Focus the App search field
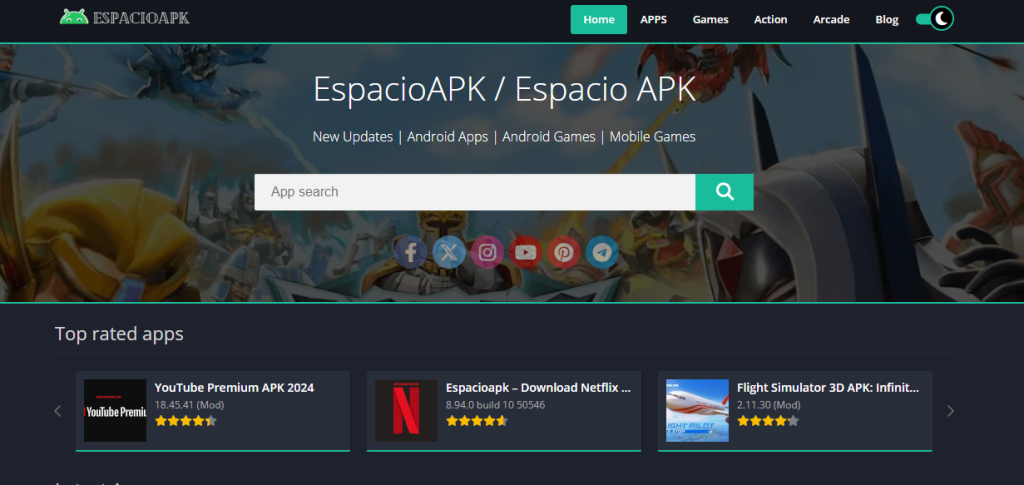Viewport: 1024px width, 485px height. coord(475,192)
